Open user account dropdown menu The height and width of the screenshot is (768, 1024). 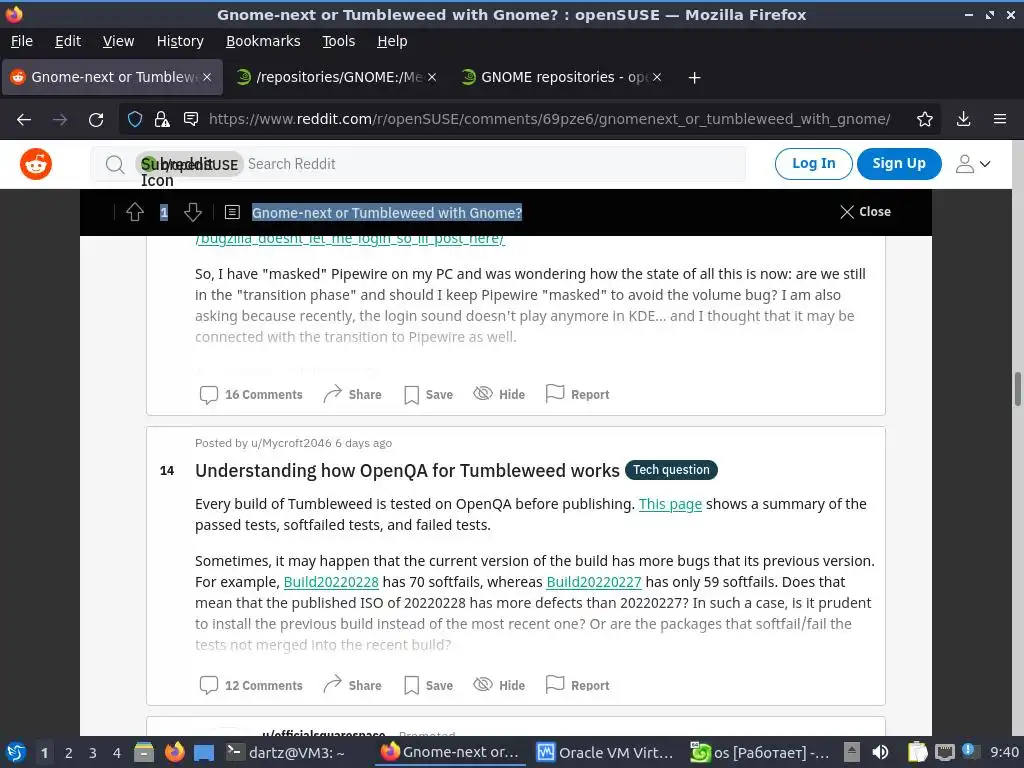pos(973,164)
